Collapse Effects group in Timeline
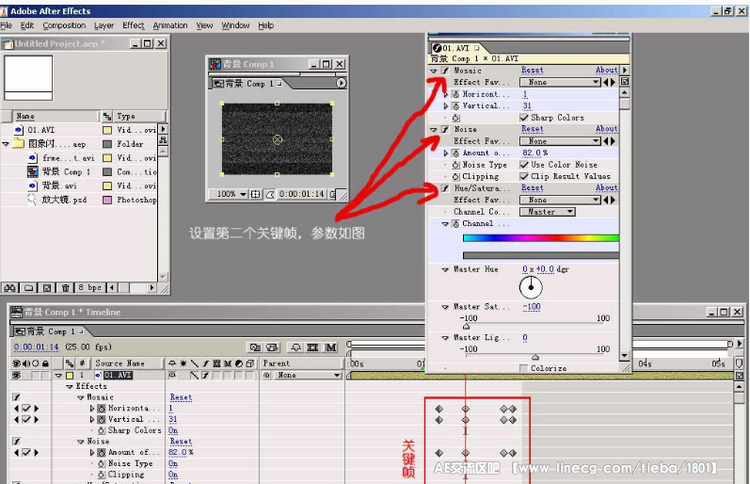This screenshot has height=484, width=750. [x=70, y=386]
